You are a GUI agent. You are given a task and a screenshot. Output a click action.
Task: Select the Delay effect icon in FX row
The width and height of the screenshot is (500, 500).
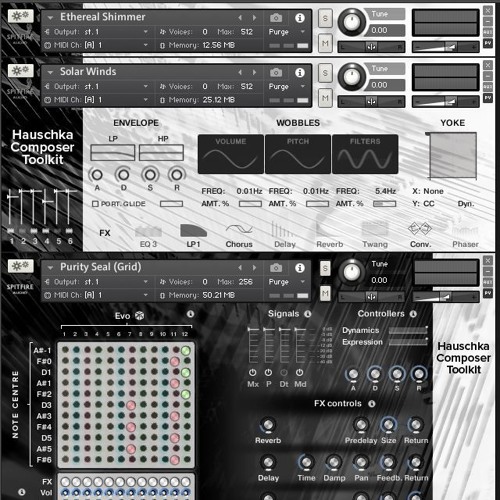(x=282, y=229)
